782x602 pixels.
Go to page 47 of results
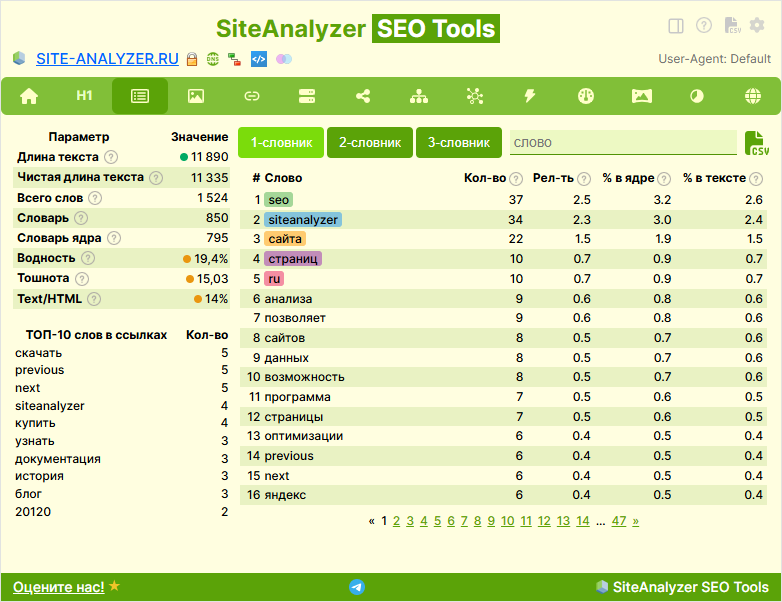tap(619, 521)
